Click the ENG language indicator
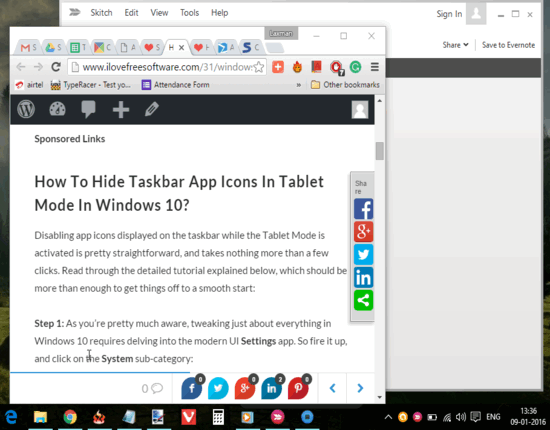550x430 pixels. (493, 417)
